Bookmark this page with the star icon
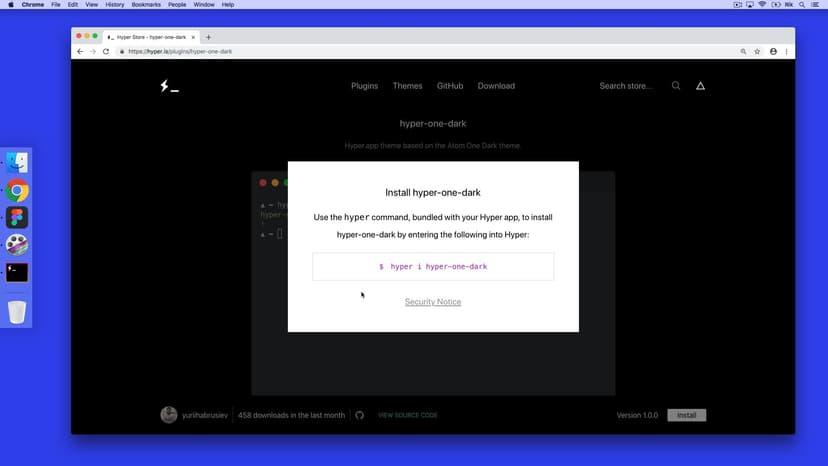 [757, 51]
